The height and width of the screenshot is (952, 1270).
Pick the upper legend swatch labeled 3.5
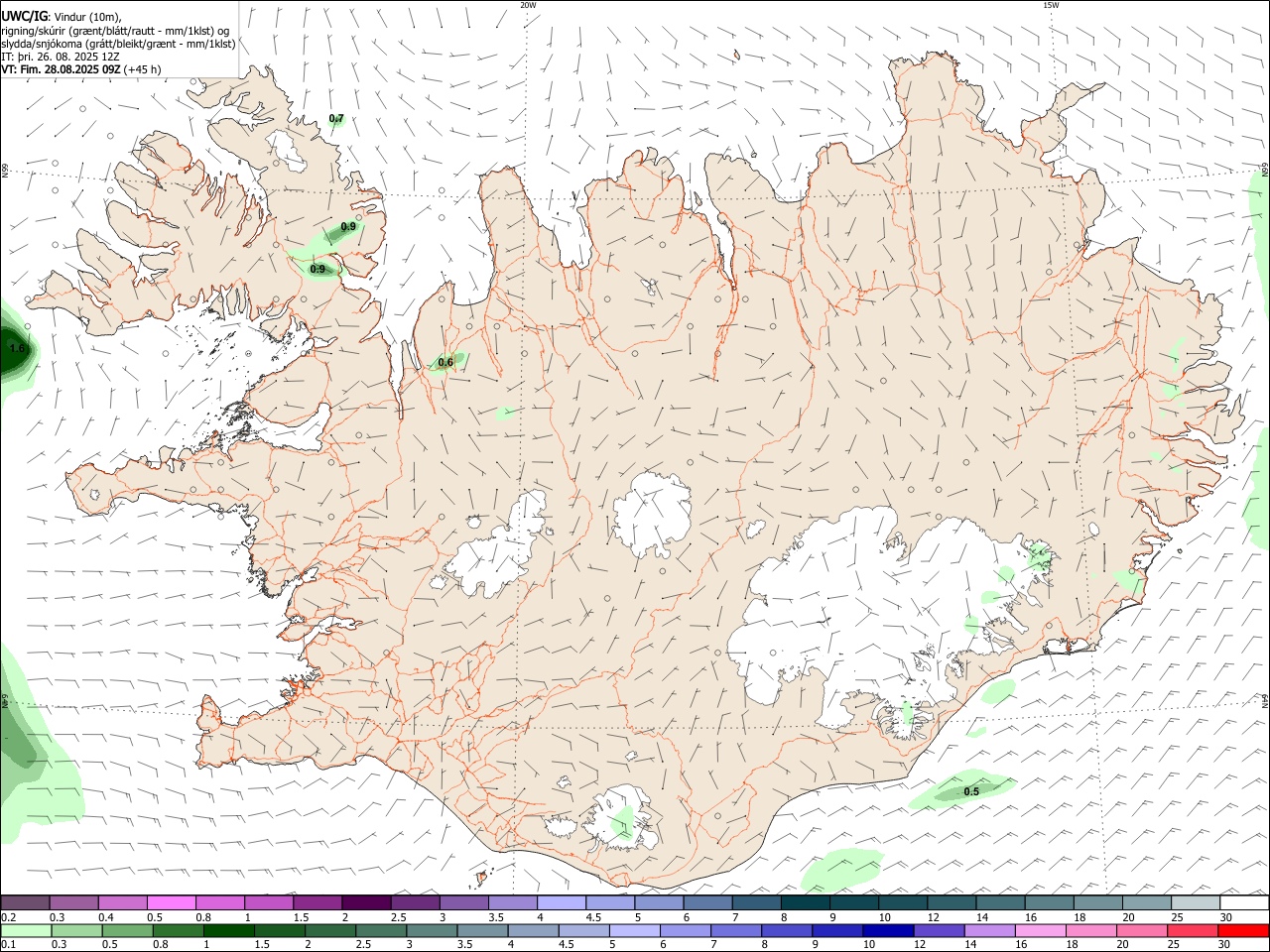(511, 902)
